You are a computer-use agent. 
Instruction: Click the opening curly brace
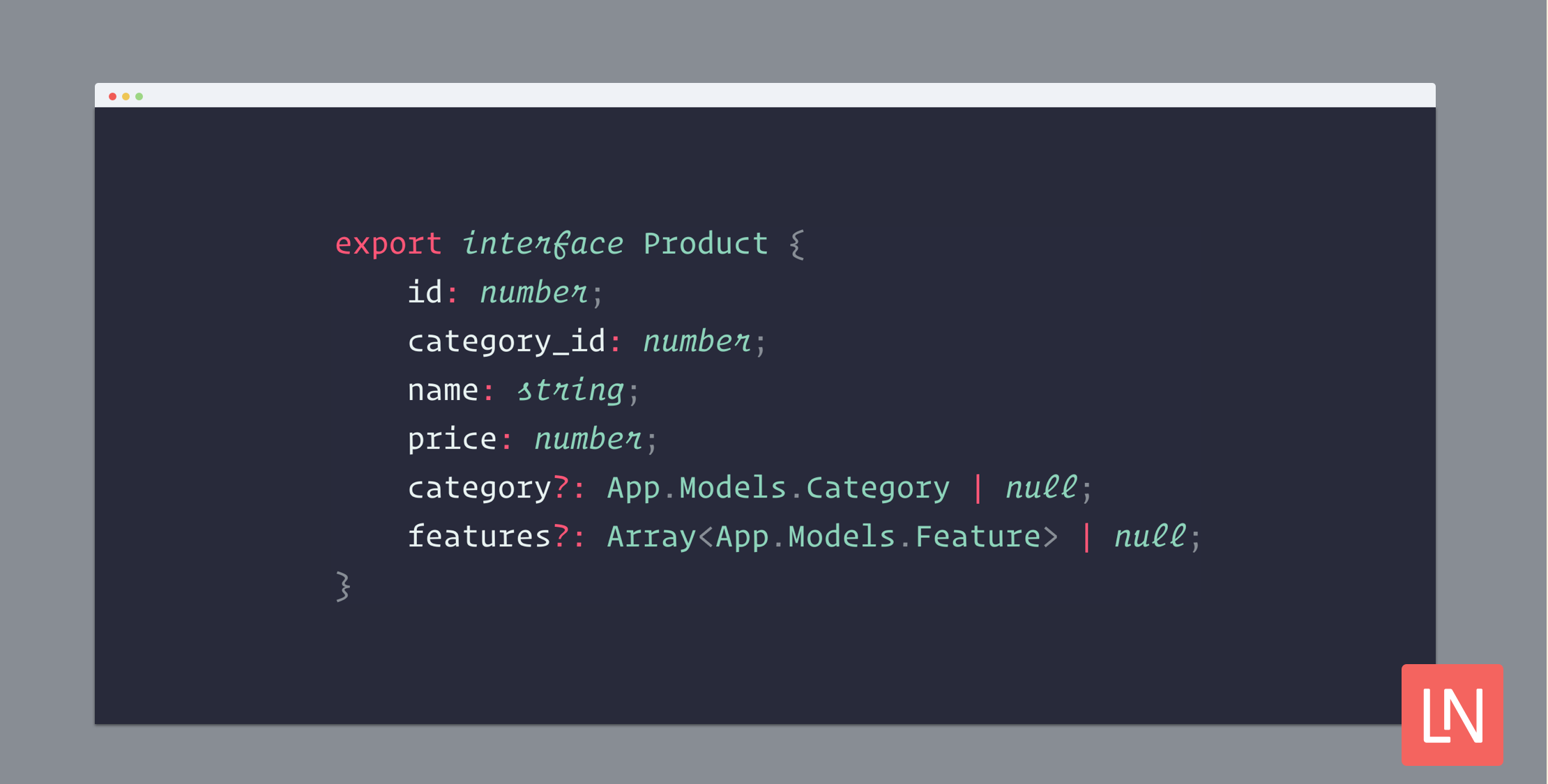[x=797, y=245]
